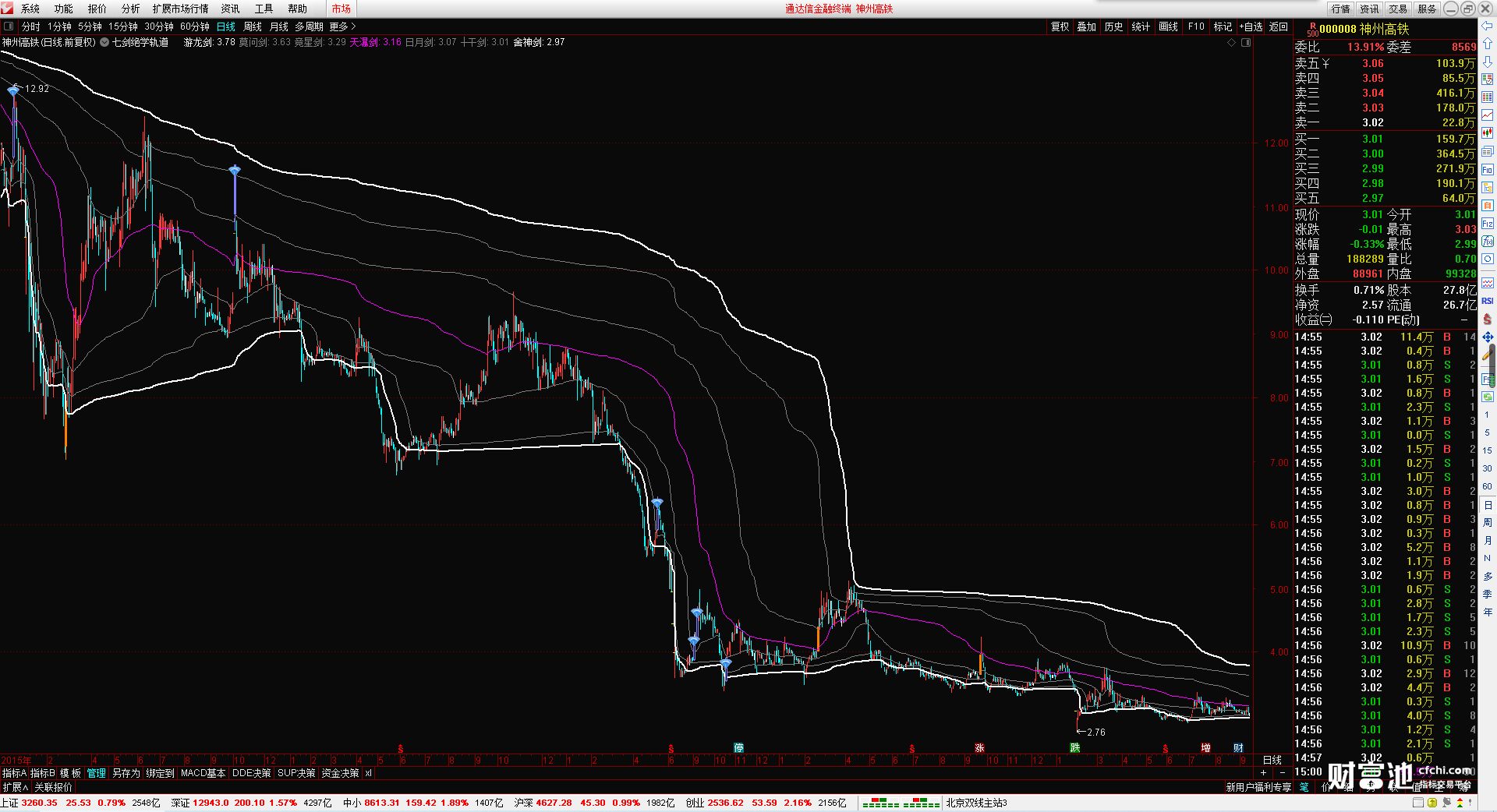Click the up arrow icon in right sidebar
This screenshot has height=812, width=1497.
click(x=1488, y=44)
